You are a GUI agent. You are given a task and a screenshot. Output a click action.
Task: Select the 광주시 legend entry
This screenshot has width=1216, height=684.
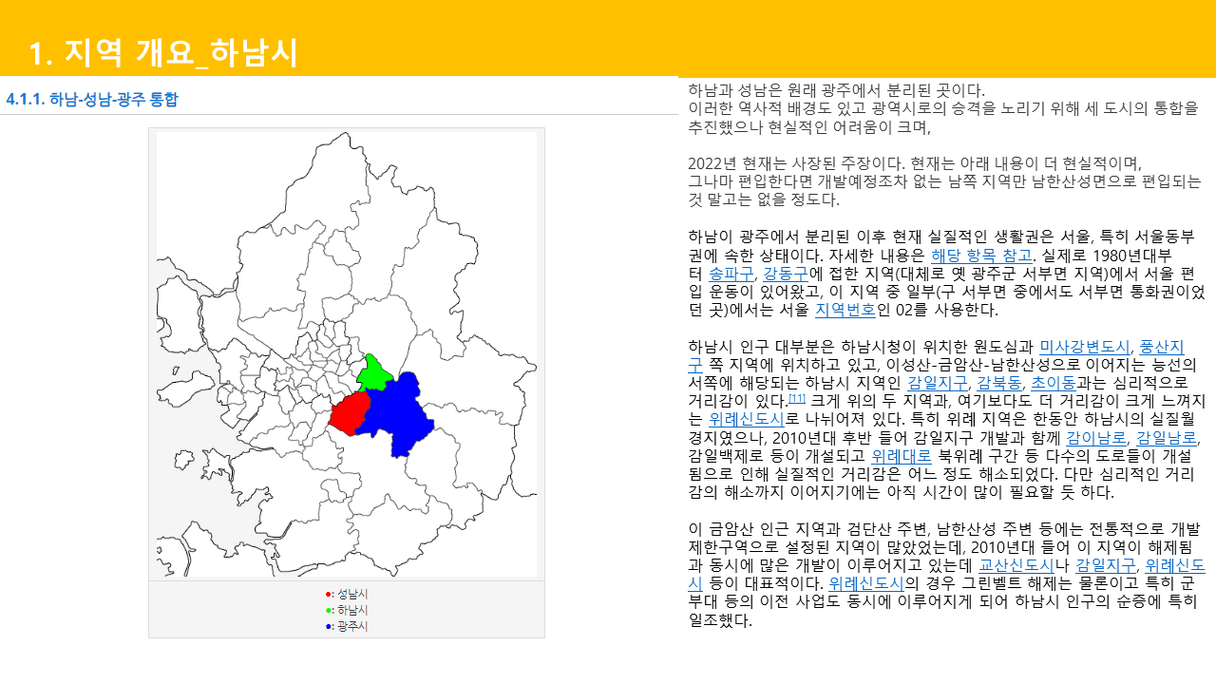point(347,626)
